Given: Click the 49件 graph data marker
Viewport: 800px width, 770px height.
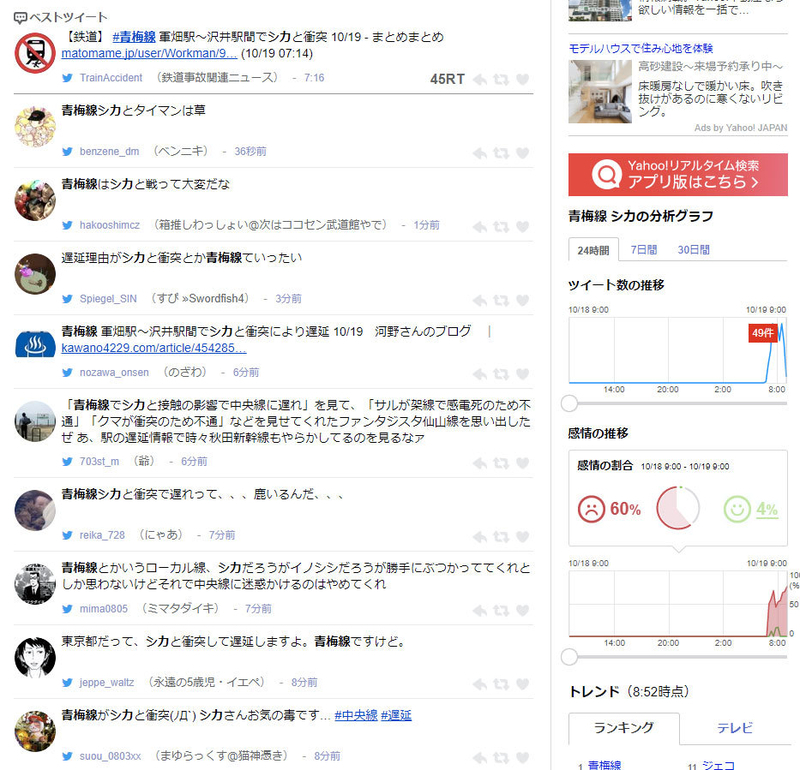Looking at the screenshot, I should click(763, 333).
